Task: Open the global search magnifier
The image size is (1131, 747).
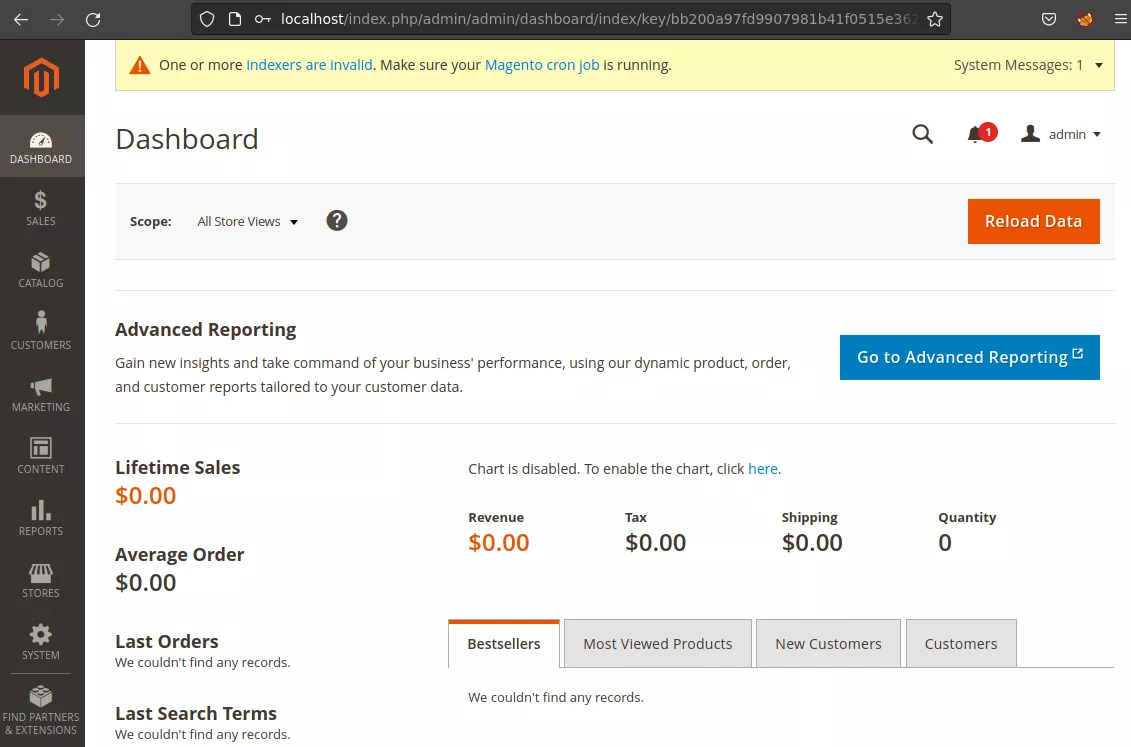Action: [x=922, y=133]
